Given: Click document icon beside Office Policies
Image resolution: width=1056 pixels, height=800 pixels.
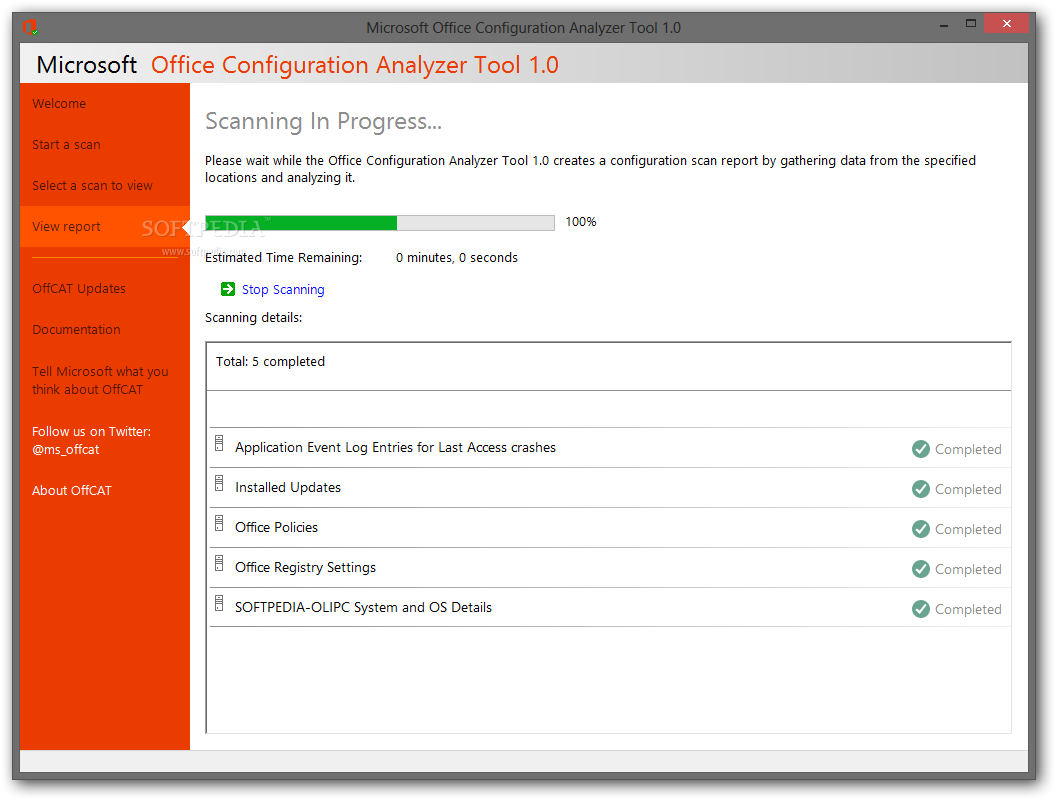Looking at the screenshot, I should (x=219, y=523).
